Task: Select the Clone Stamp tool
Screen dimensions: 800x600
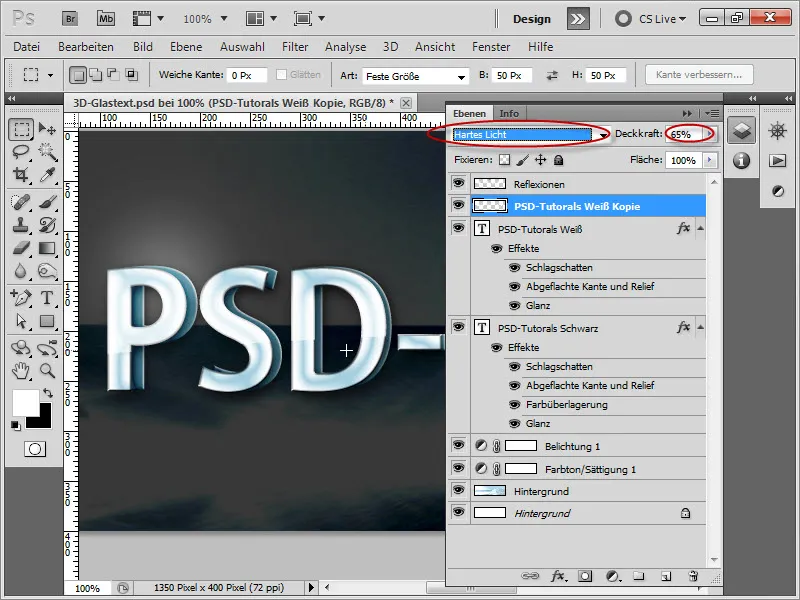Action: [x=21, y=224]
